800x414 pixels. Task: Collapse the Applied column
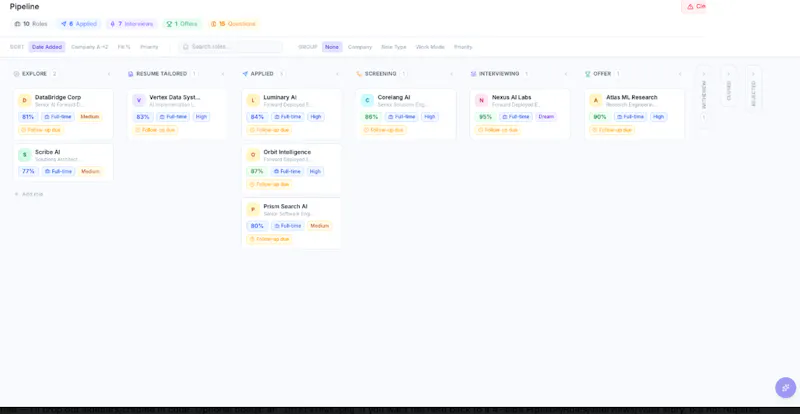click(337, 74)
